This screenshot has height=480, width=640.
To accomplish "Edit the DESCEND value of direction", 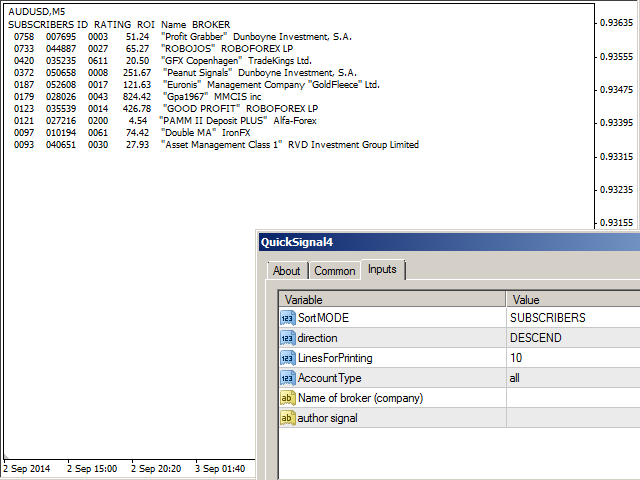I will point(573,338).
